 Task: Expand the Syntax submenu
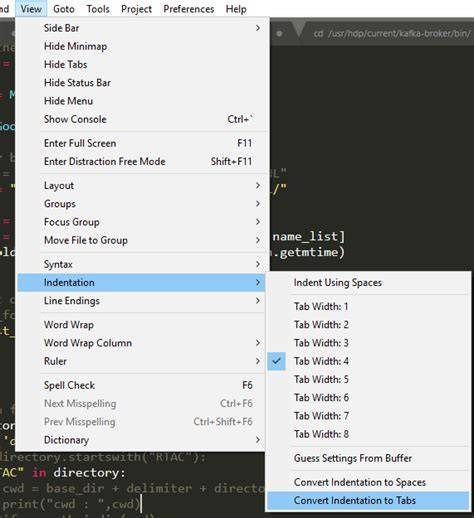click(x=142, y=264)
